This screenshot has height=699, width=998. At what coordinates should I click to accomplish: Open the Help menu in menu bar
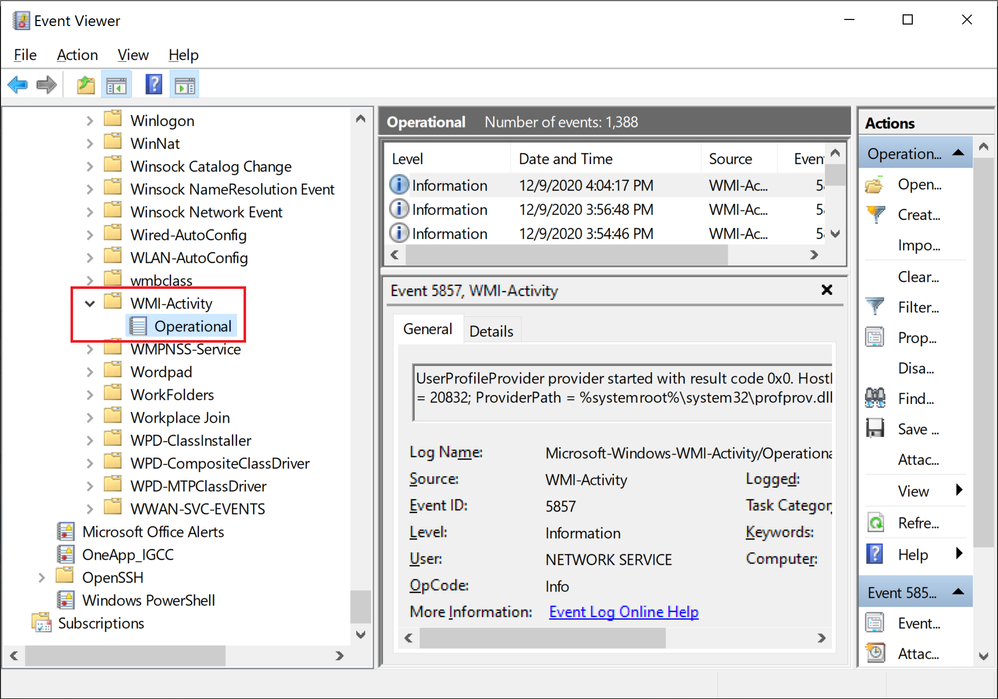click(x=183, y=55)
